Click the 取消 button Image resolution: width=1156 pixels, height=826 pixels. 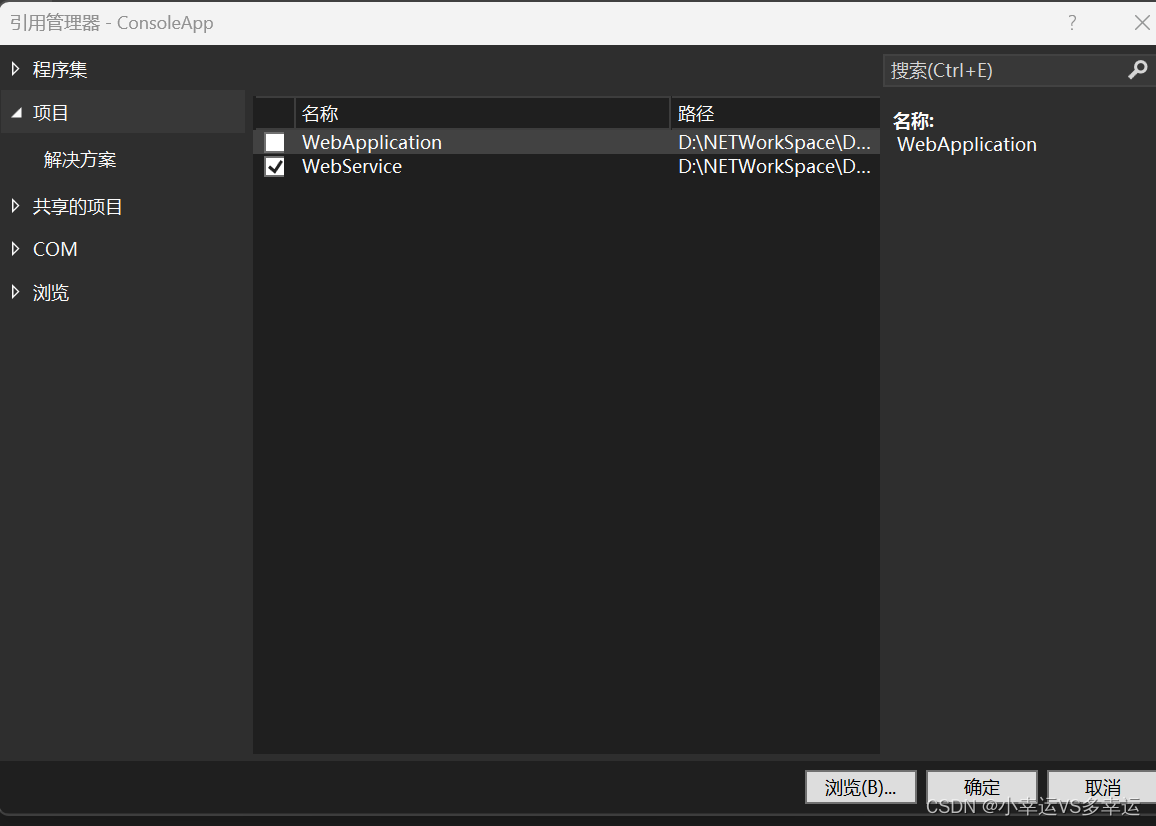1102,787
